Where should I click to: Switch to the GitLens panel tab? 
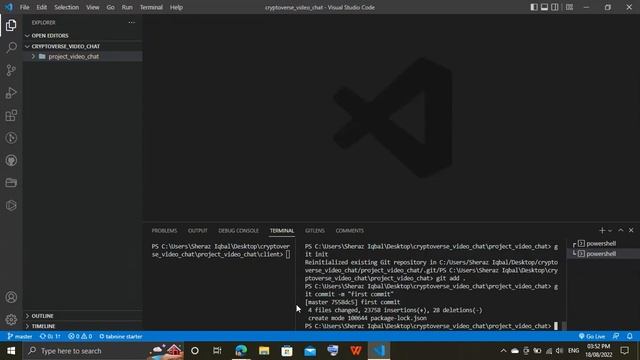coord(315,231)
